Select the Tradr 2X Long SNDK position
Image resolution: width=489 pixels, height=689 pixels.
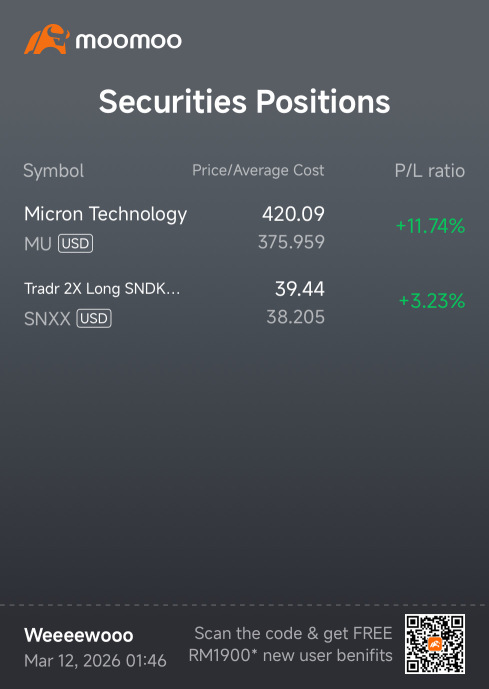tap(244, 303)
